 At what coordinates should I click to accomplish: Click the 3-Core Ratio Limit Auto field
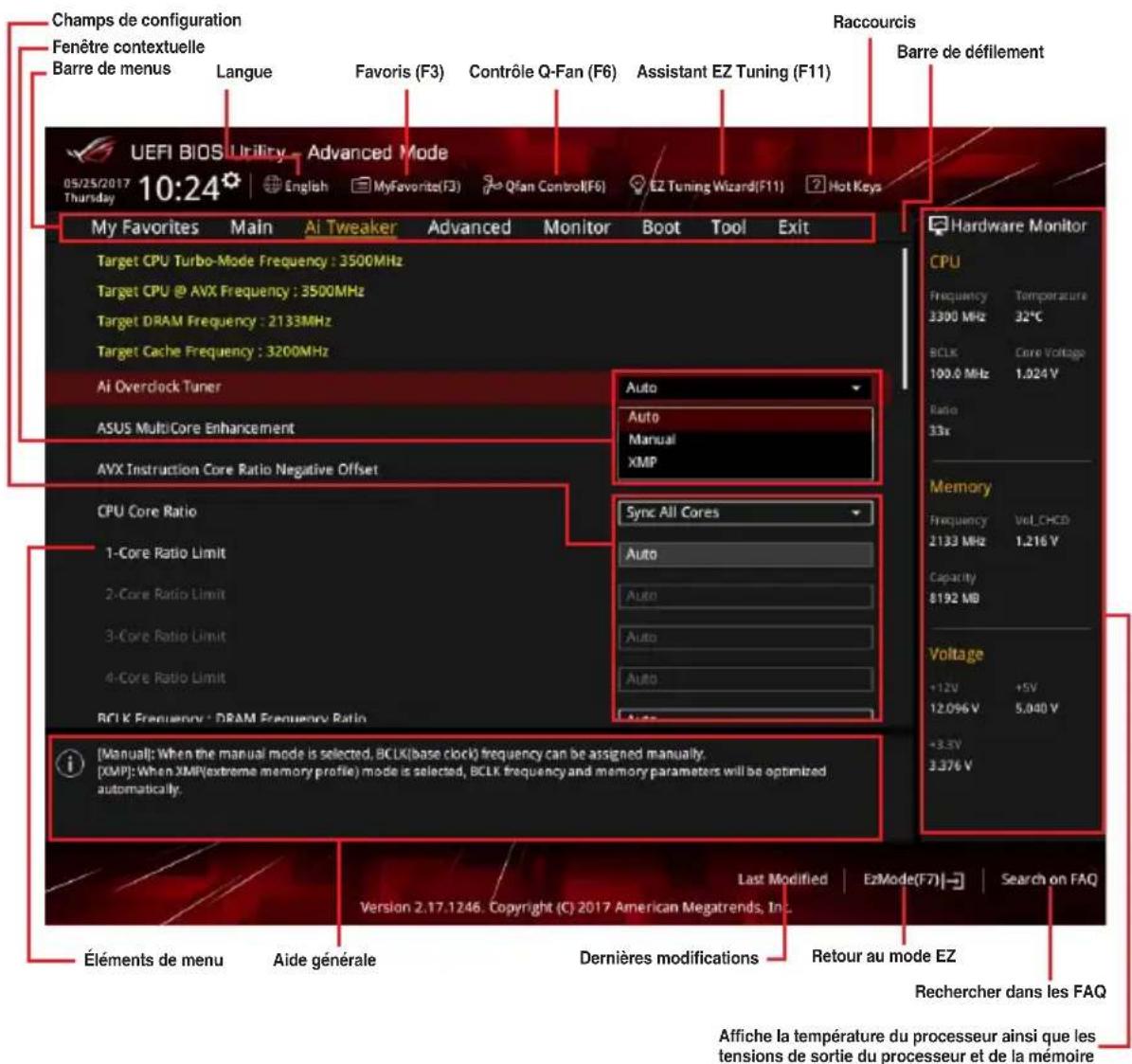point(746,638)
